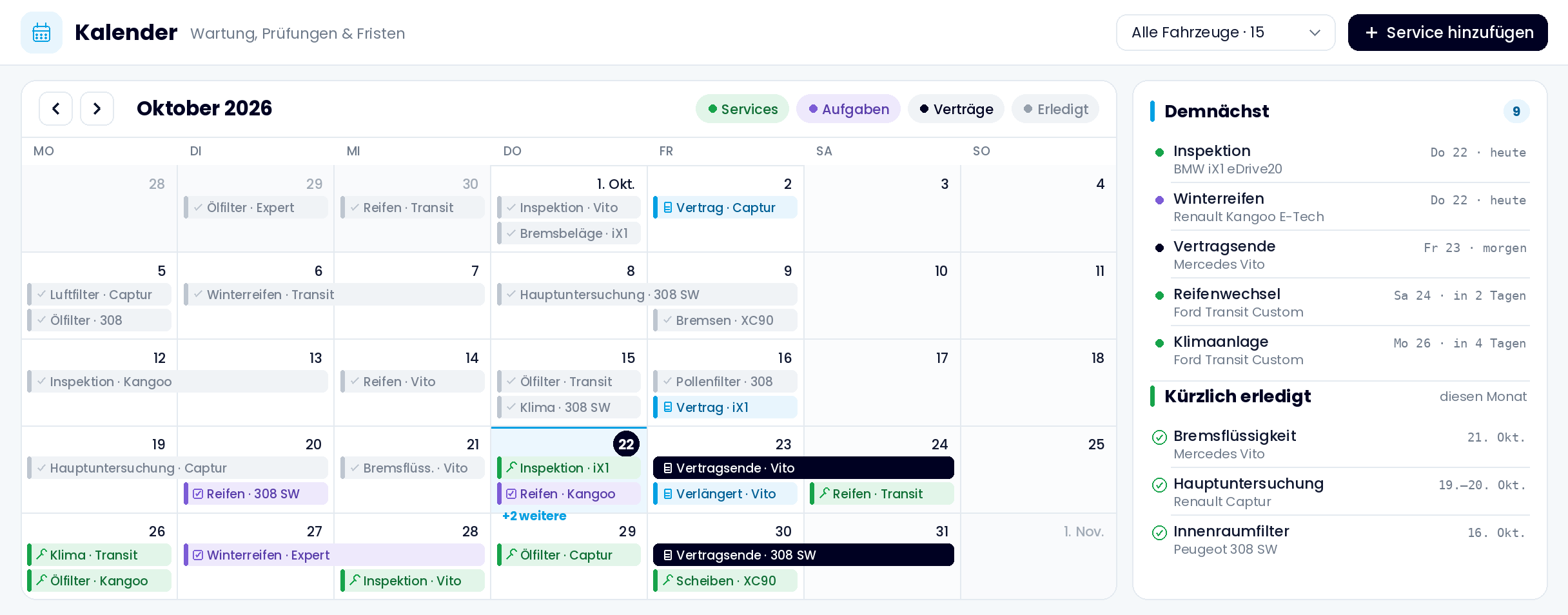Select the Inspektion · iX1 event on the 22nd

click(x=569, y=468)
